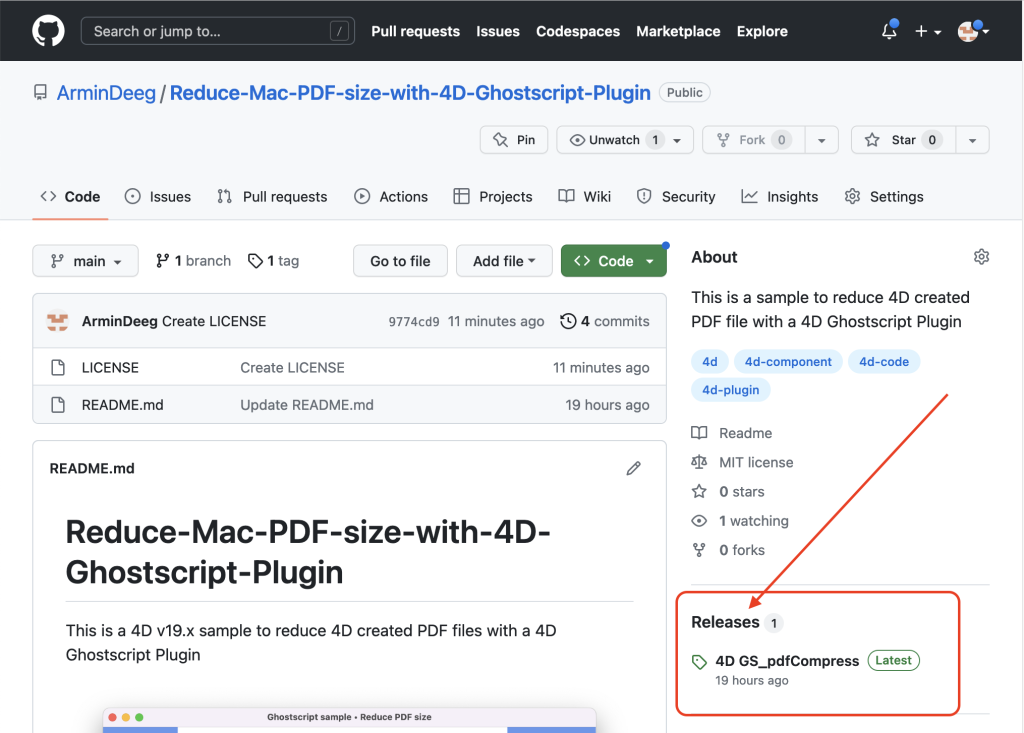This screenshot has width=1024, height=733.
Task: Click the README.md heading in file box
Action: tap(92, 468)
